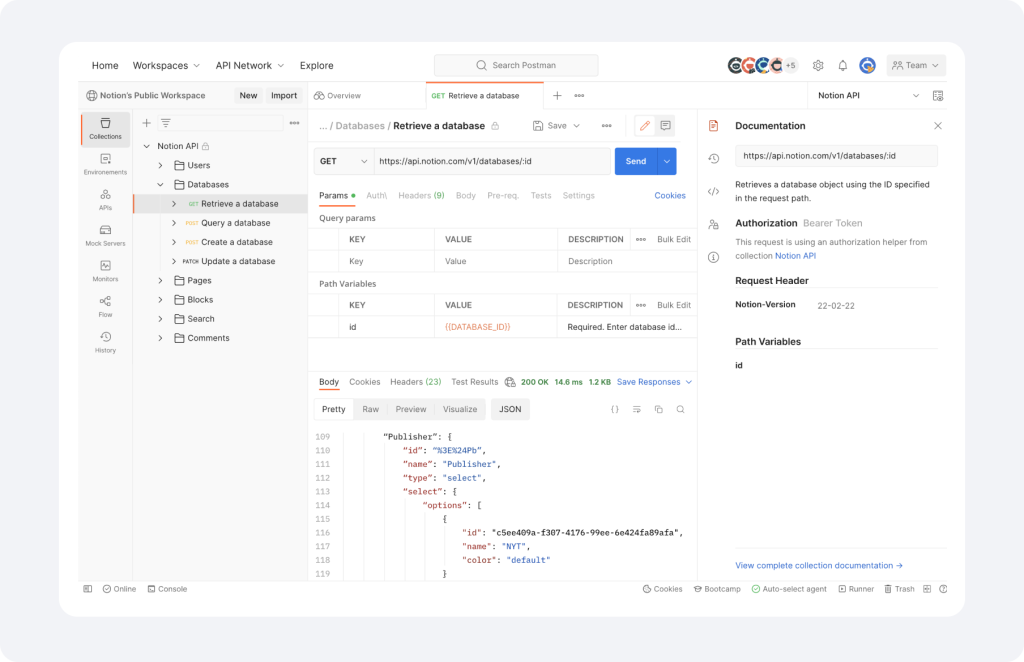Click the Notion API link in Authorization
The image size is (1024, 662).
(x=795, y=256)
